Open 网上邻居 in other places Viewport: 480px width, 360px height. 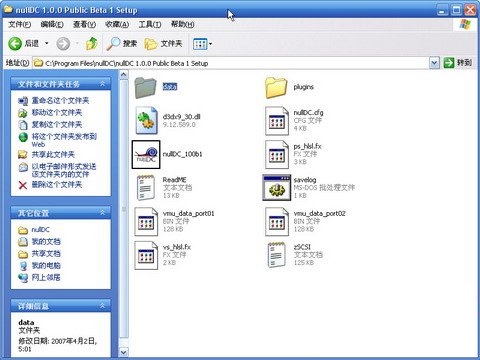pos(46,277)
